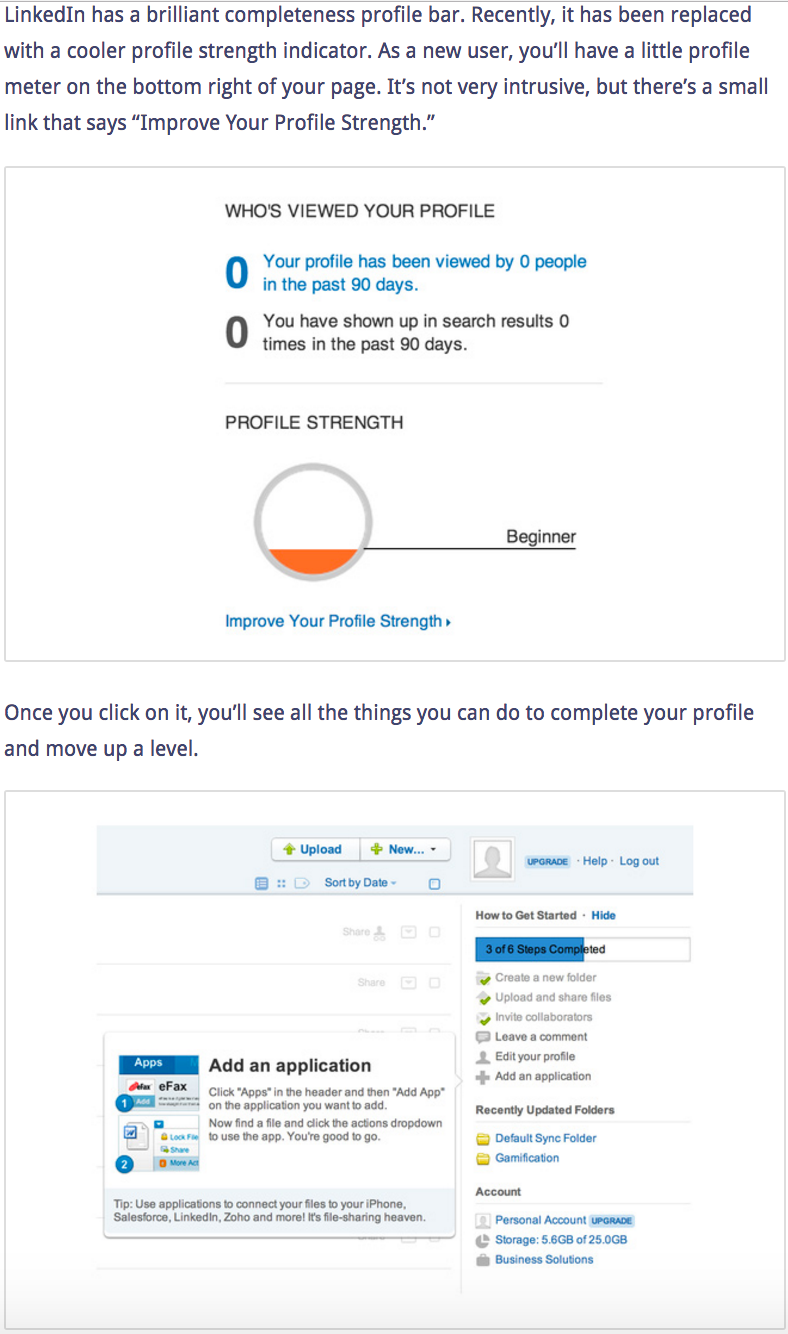Click the 3 of 6 Steps progress bar
The height and width of the screenshot is (1334, 788).
[583, 949]
